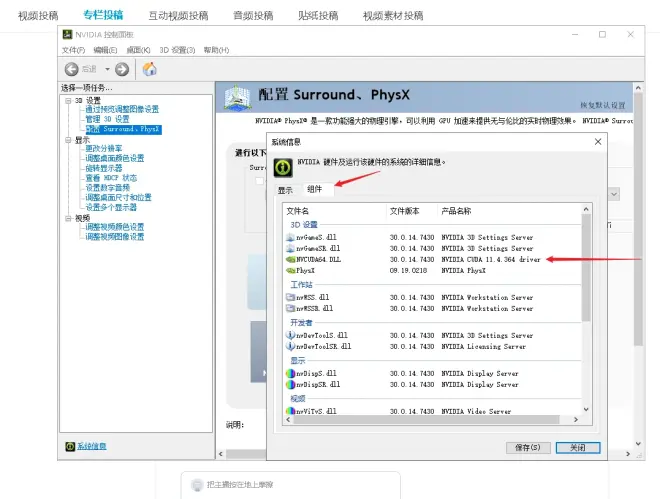
Task: Click the nvViTvS.dll color icon
Action: (290, 411)
